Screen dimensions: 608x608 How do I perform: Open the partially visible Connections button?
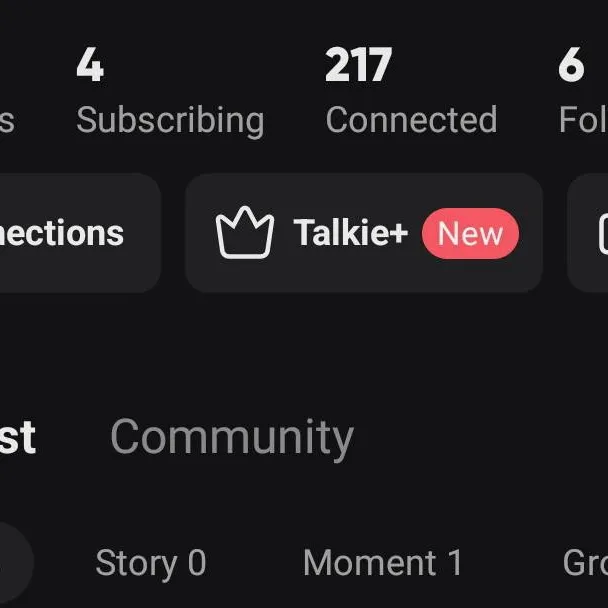click(x=70, y=233)
